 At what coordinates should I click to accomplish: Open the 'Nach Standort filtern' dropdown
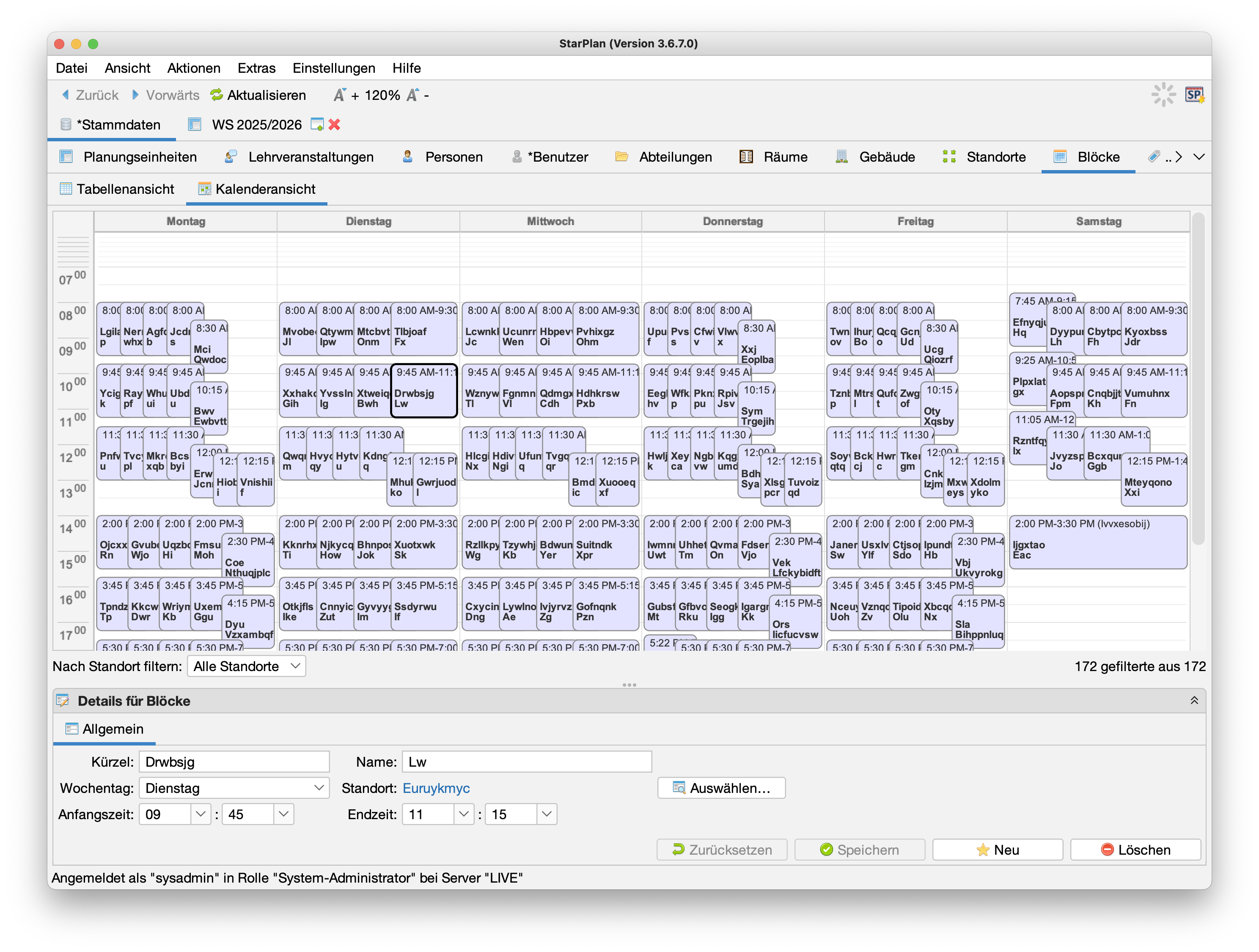pos(247,666)
